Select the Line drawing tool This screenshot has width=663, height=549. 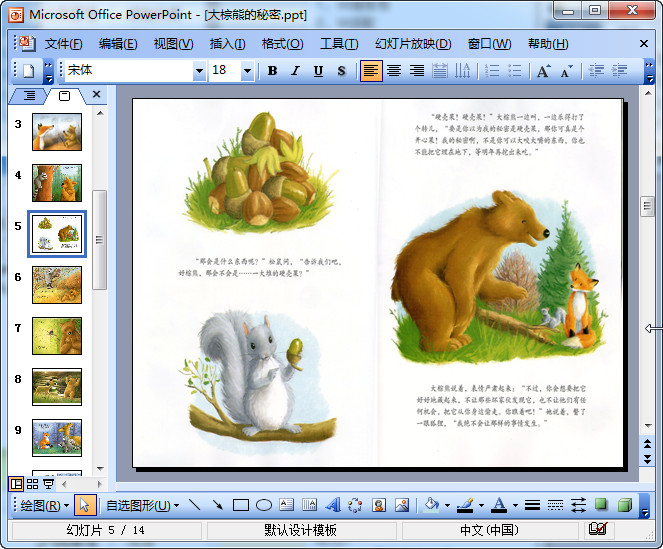195,505
